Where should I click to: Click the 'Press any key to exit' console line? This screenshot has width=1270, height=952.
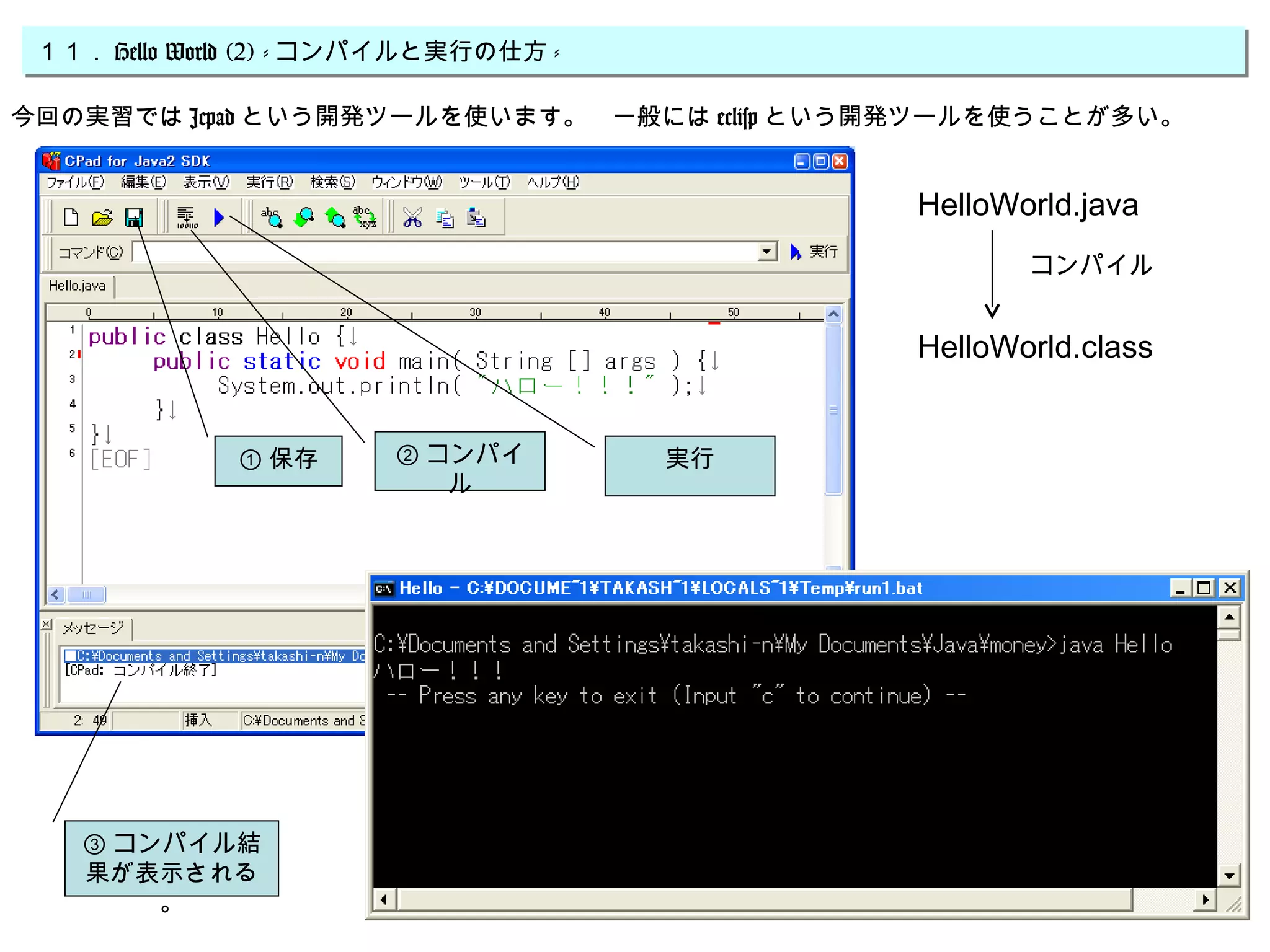[x=676, y=696]
